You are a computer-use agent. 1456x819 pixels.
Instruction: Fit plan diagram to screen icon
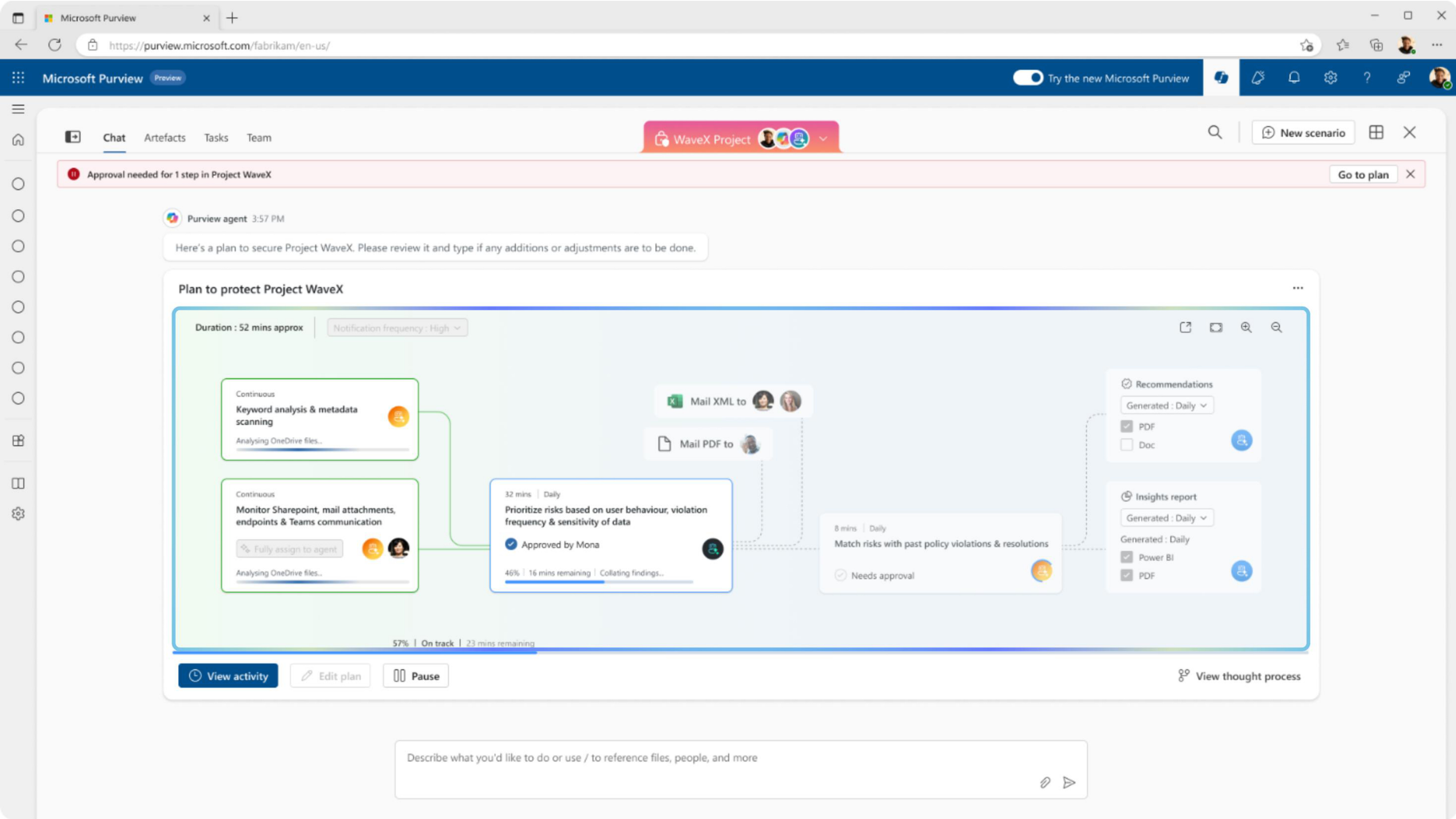click(x=1216, y=327)
